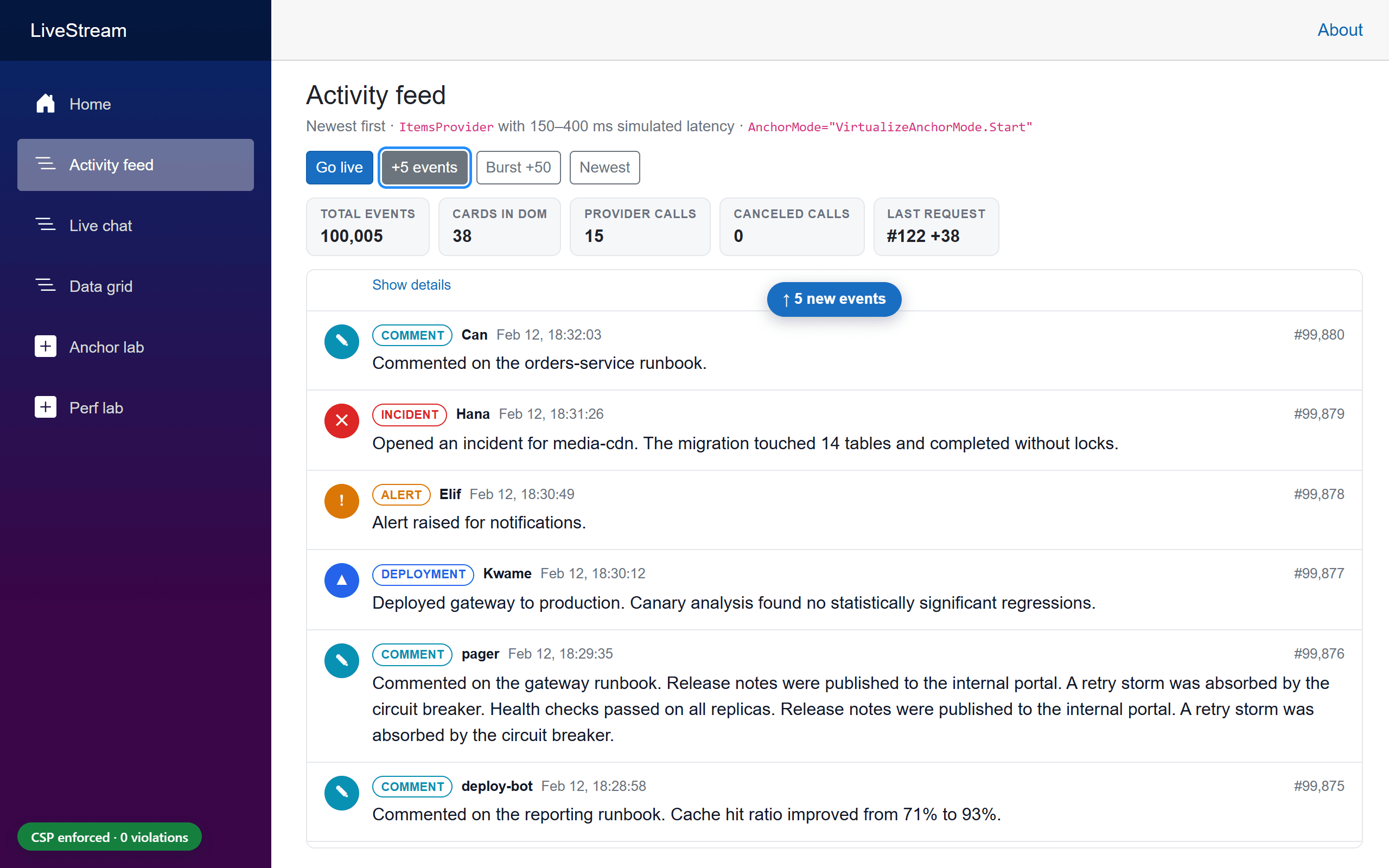This screenshot has height=868, width=1389.
Task: Click event number #99,879
Action: pyautogui.click(x=1319, y=414)
